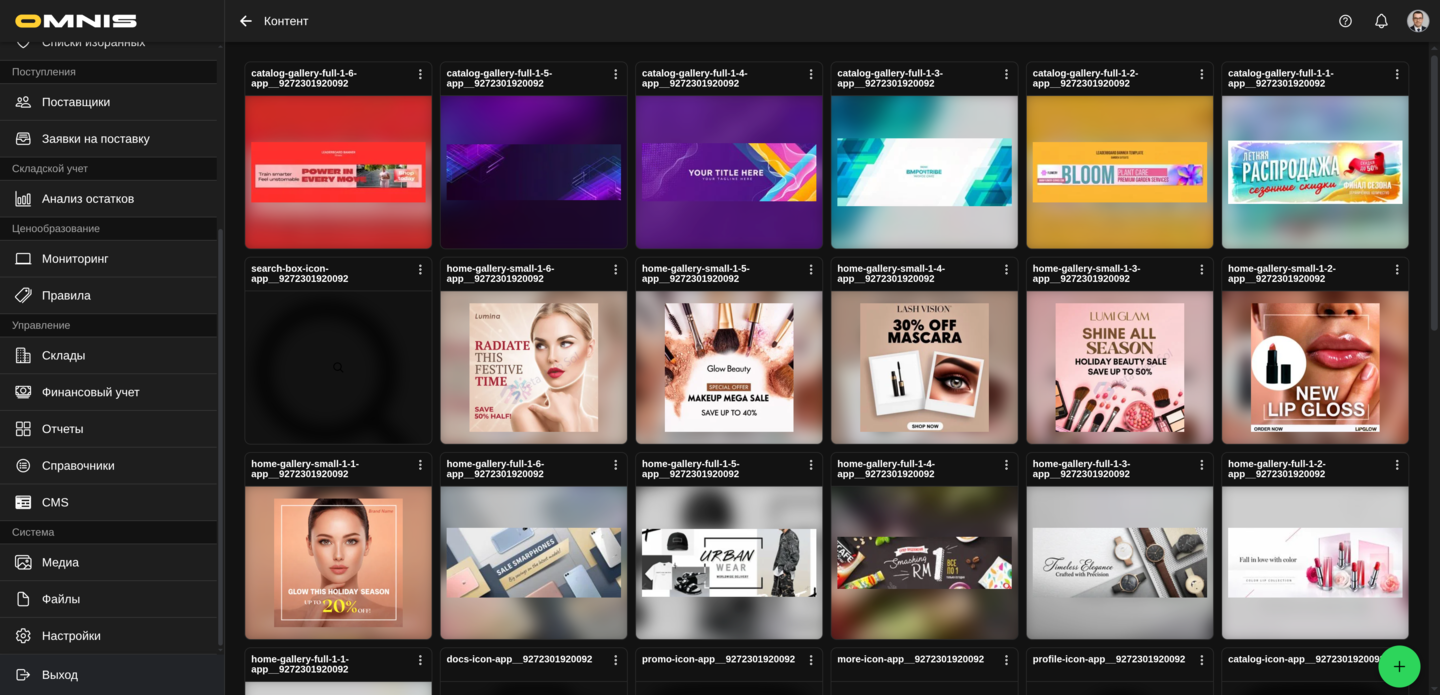This screenshot has height=695, width=1440.
Task: Expand options for home-gallery-small-1-2 card
Action: pos(1397,269)
